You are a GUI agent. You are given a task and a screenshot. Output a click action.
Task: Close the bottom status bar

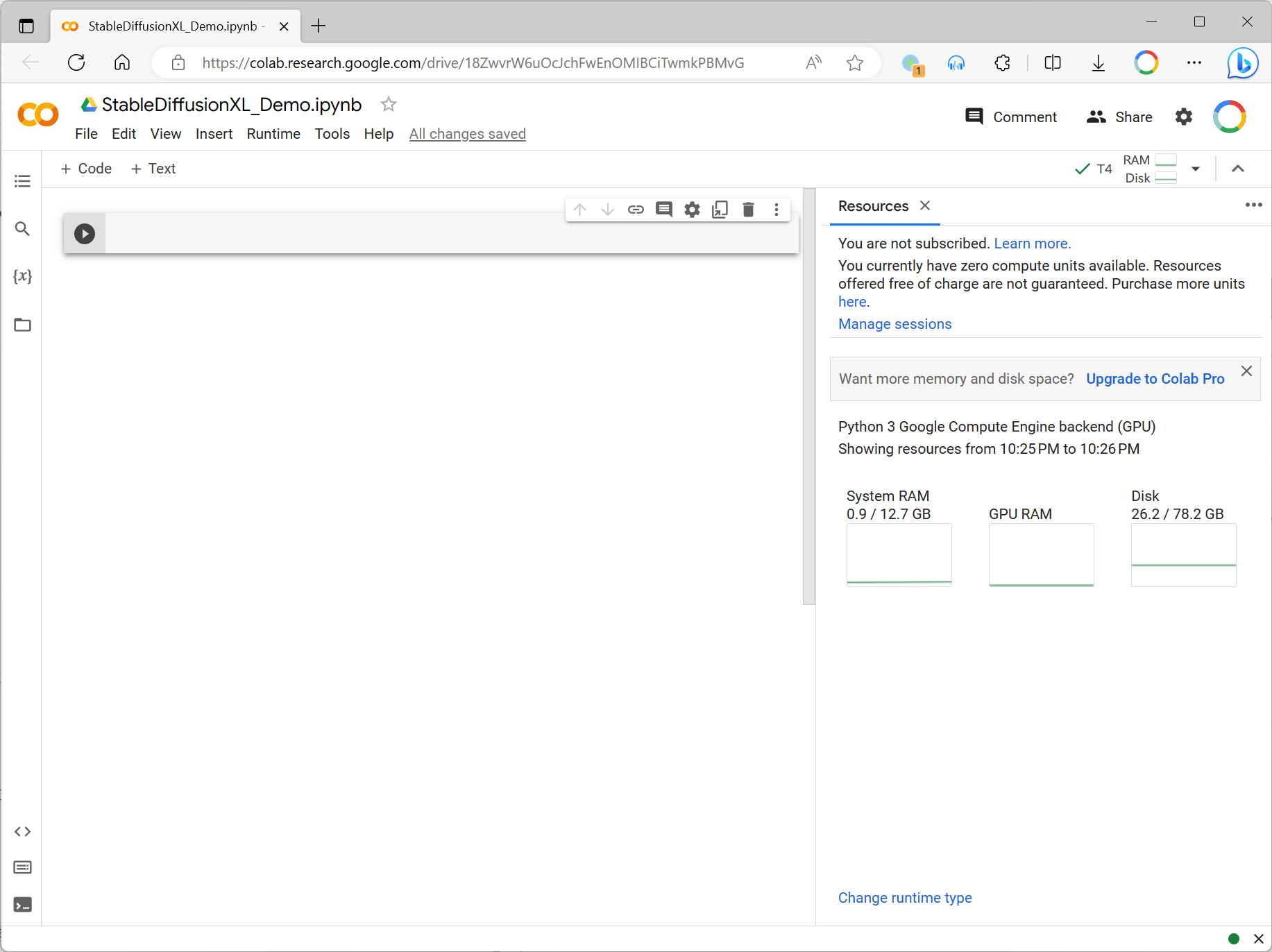(x=1258, y=939)
